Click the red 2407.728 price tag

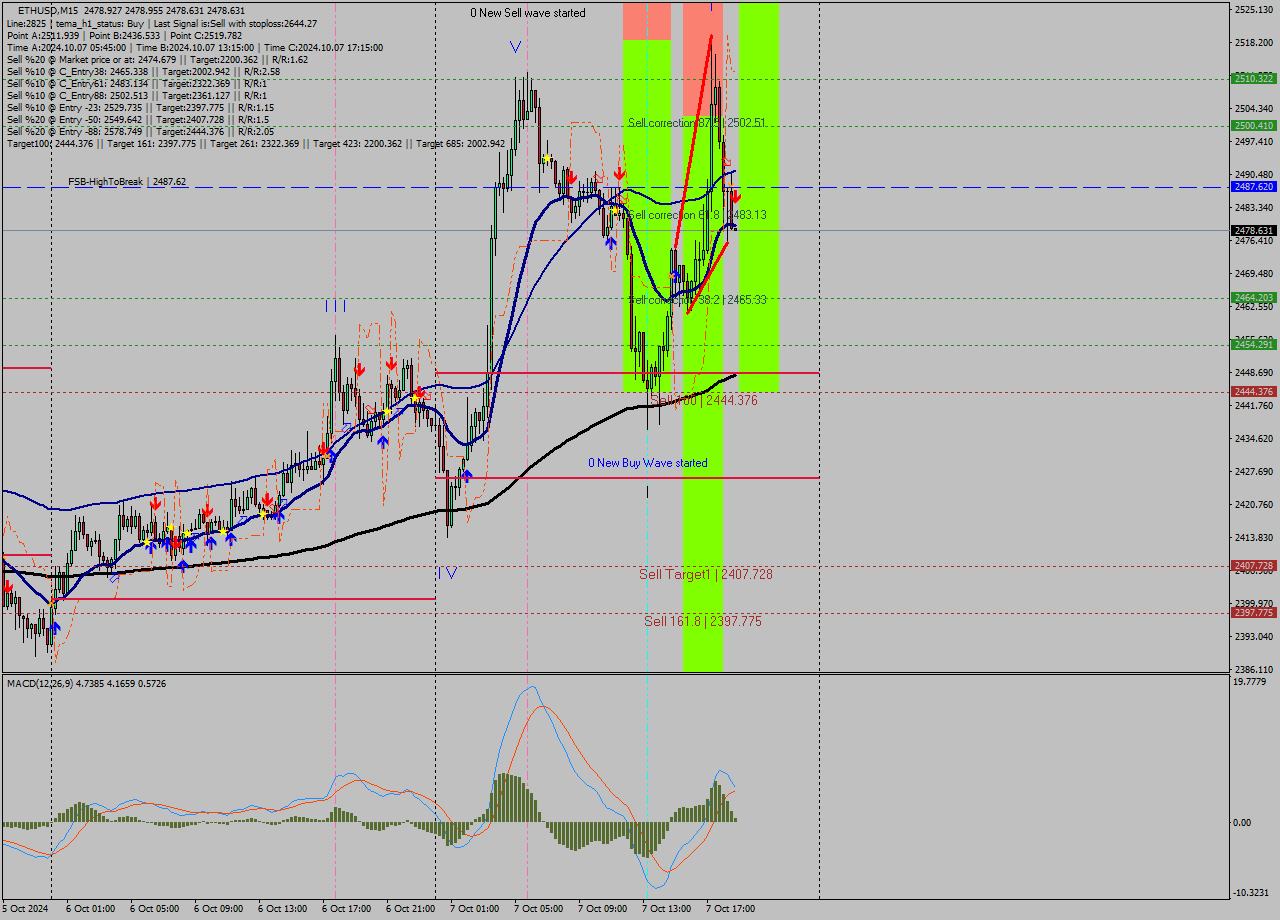click(1253, 565)
